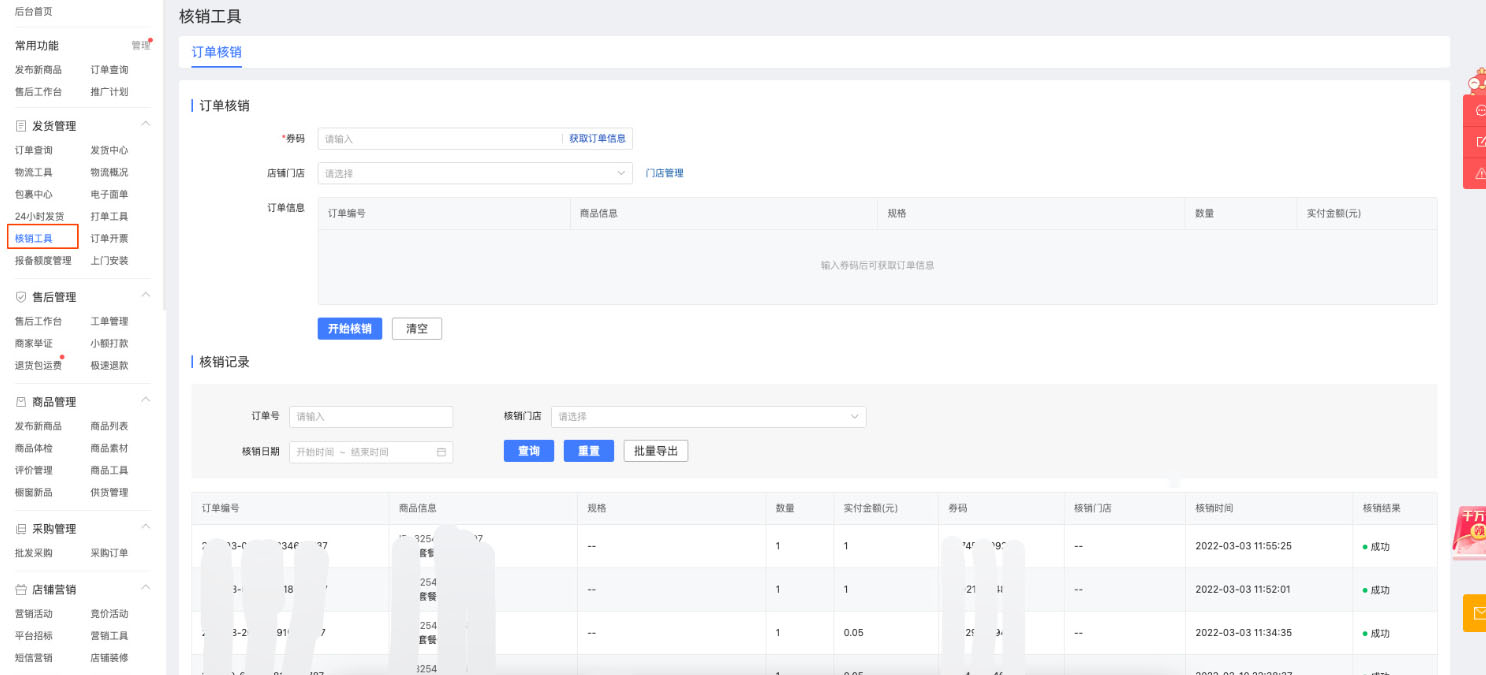Open the calendar icon in 核销日期 field
The image size is (1486, 675).
coord(441,452)
